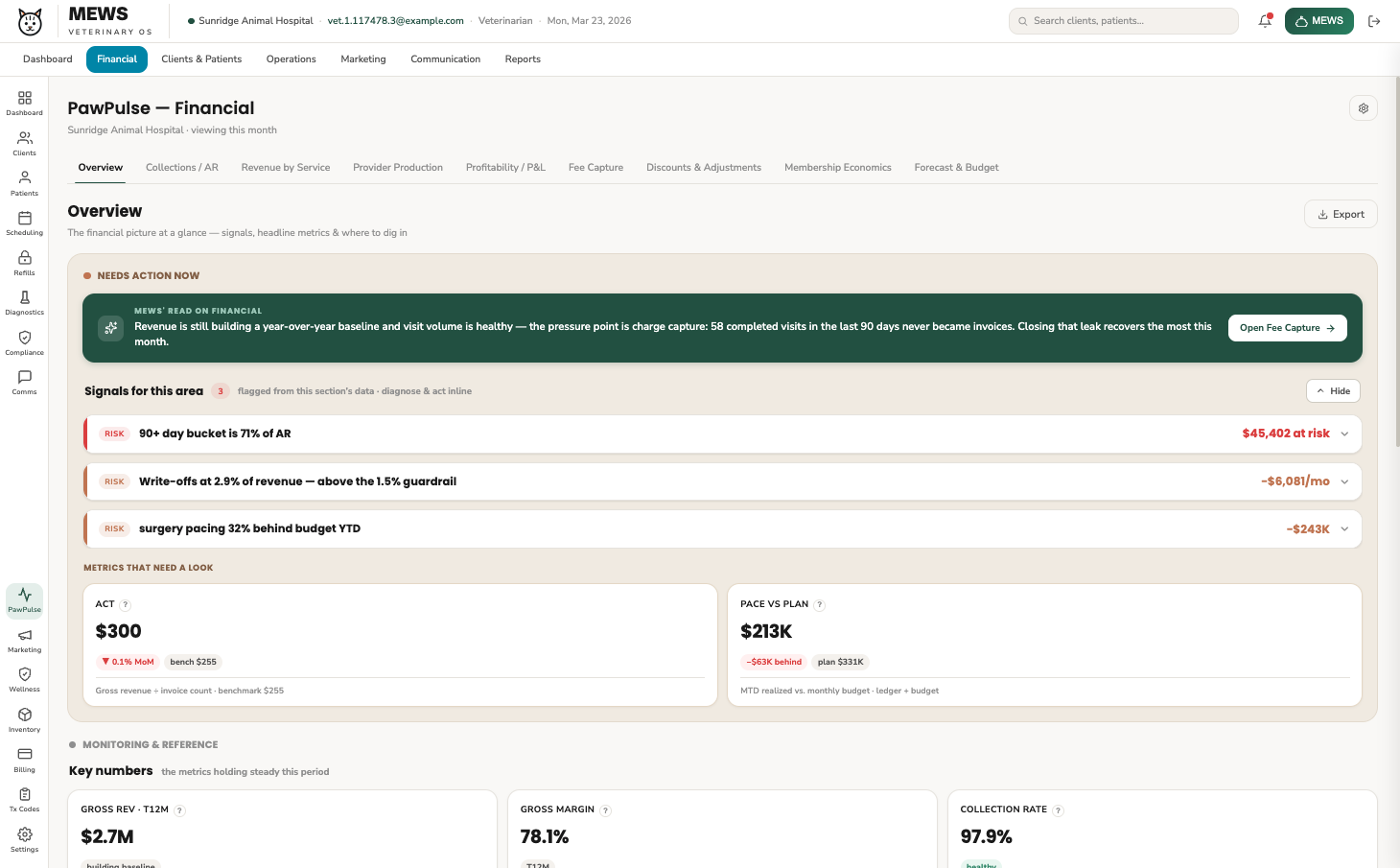1400x868 pixels.
Task: Open Inventory box icon
Action: tap(24, 719)
